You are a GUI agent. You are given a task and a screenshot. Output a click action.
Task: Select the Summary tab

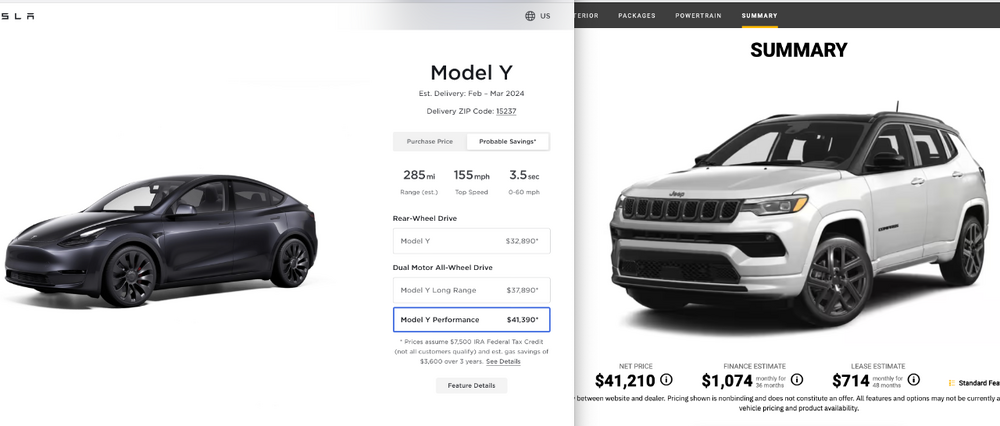759,16
